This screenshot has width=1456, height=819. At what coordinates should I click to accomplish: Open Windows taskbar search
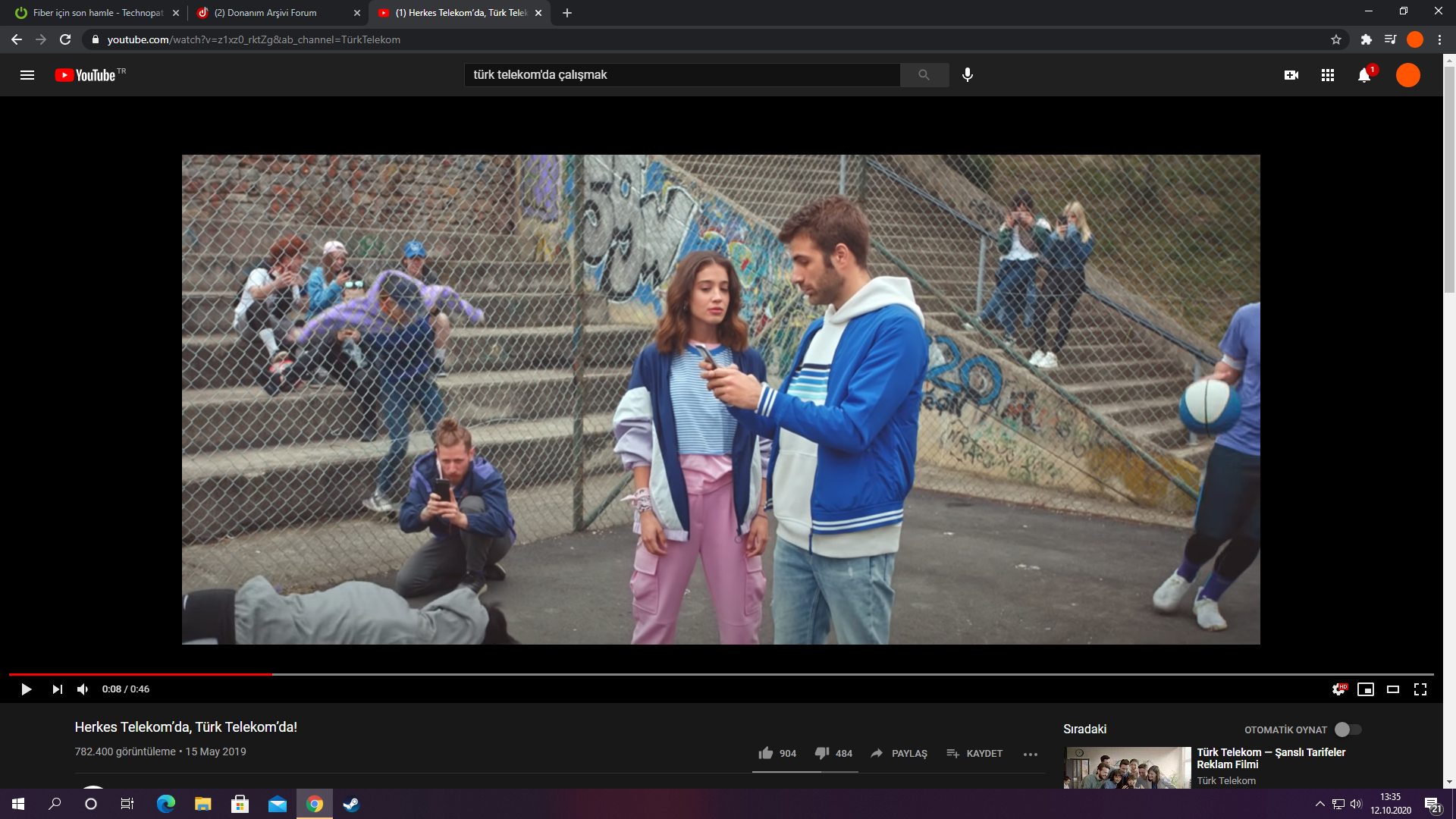(55, 804)
